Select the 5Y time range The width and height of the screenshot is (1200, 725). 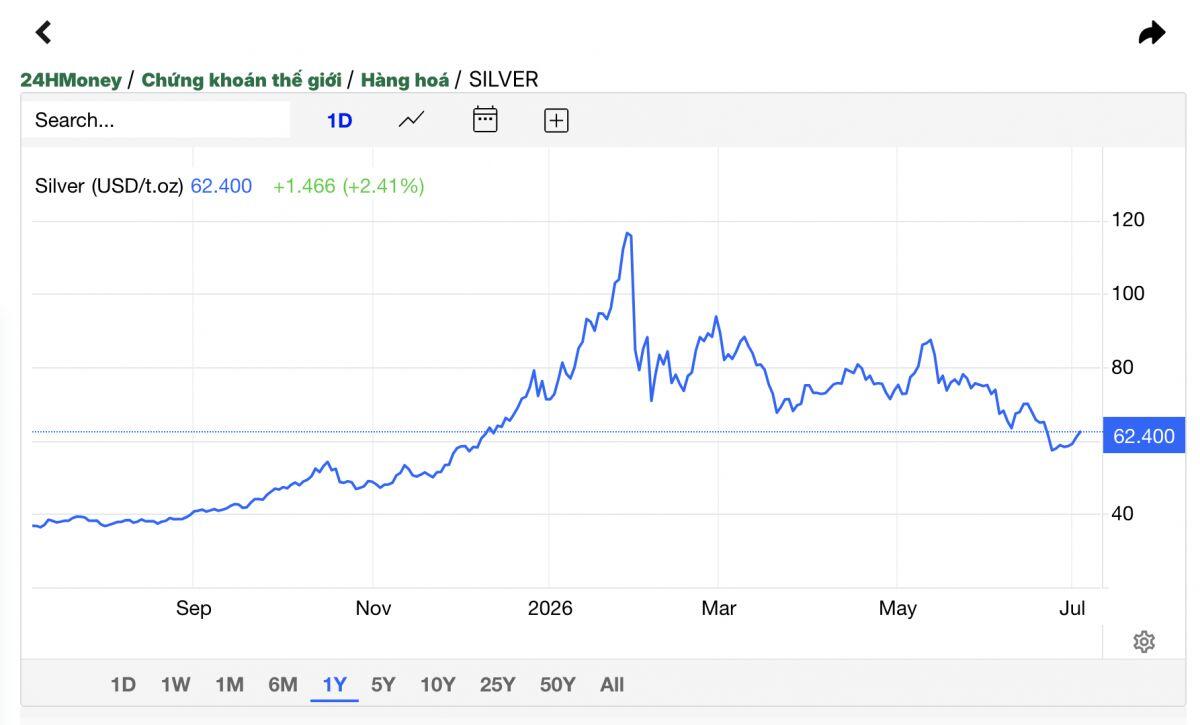(383, 685)
